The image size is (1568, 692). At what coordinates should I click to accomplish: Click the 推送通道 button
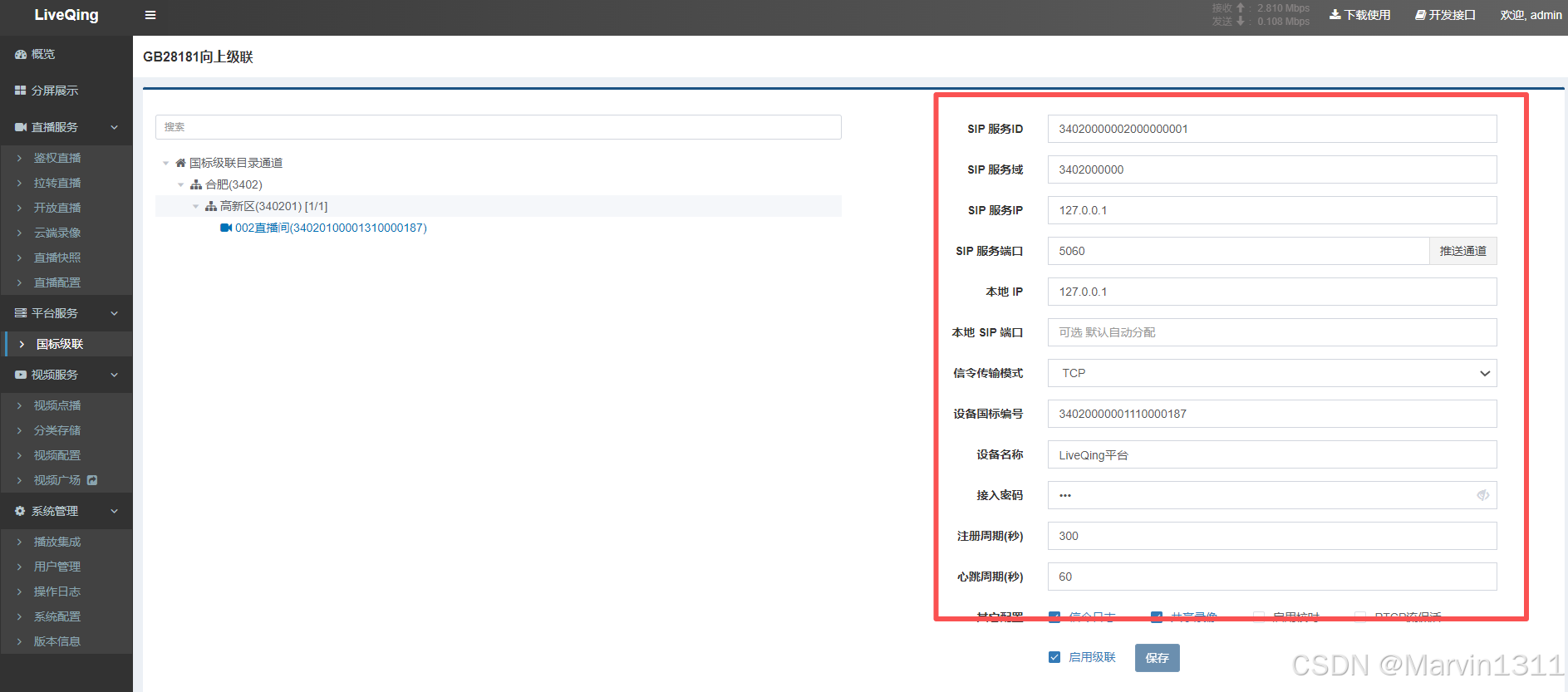(1462, 251)
